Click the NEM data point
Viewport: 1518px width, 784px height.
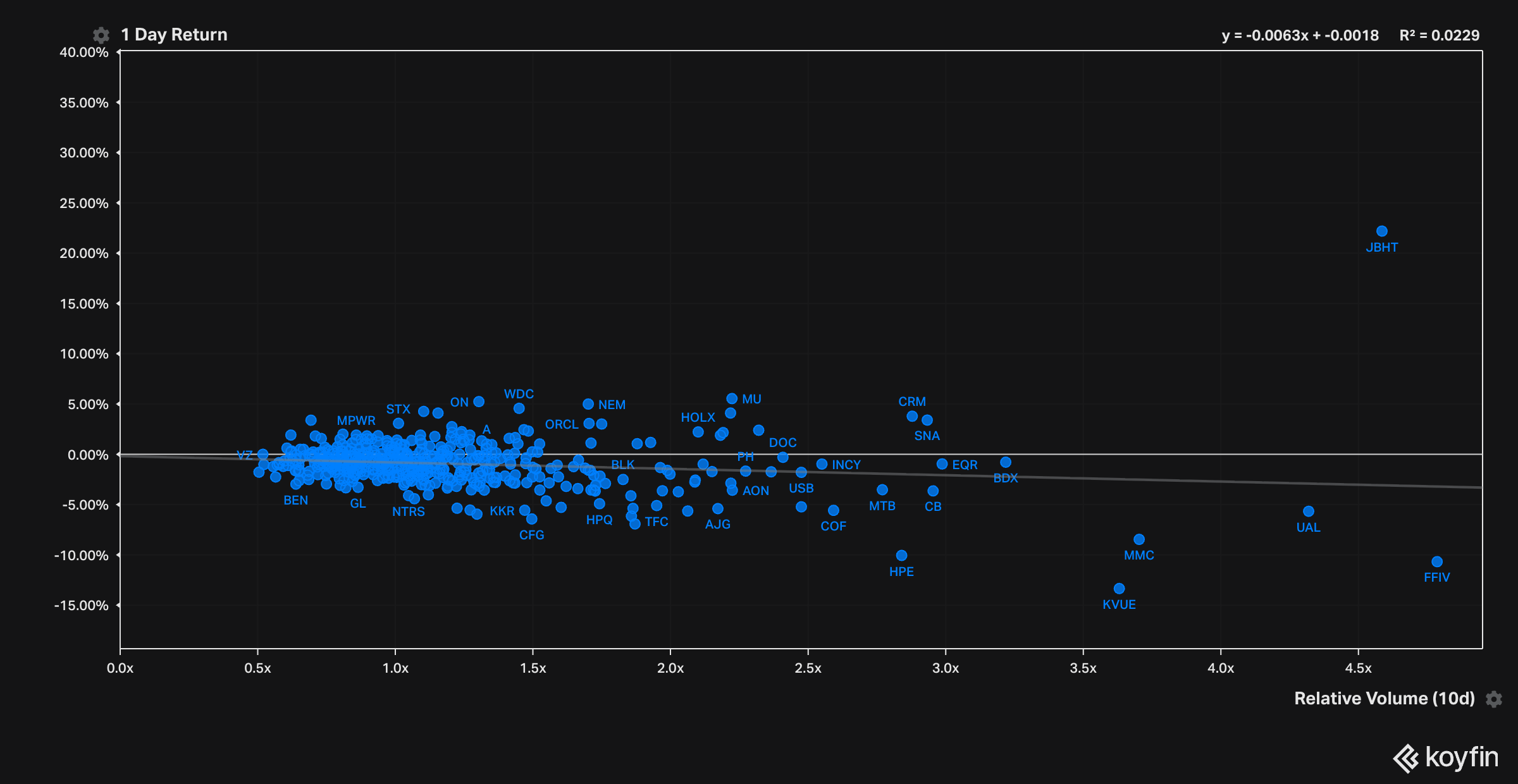(588, 404)
